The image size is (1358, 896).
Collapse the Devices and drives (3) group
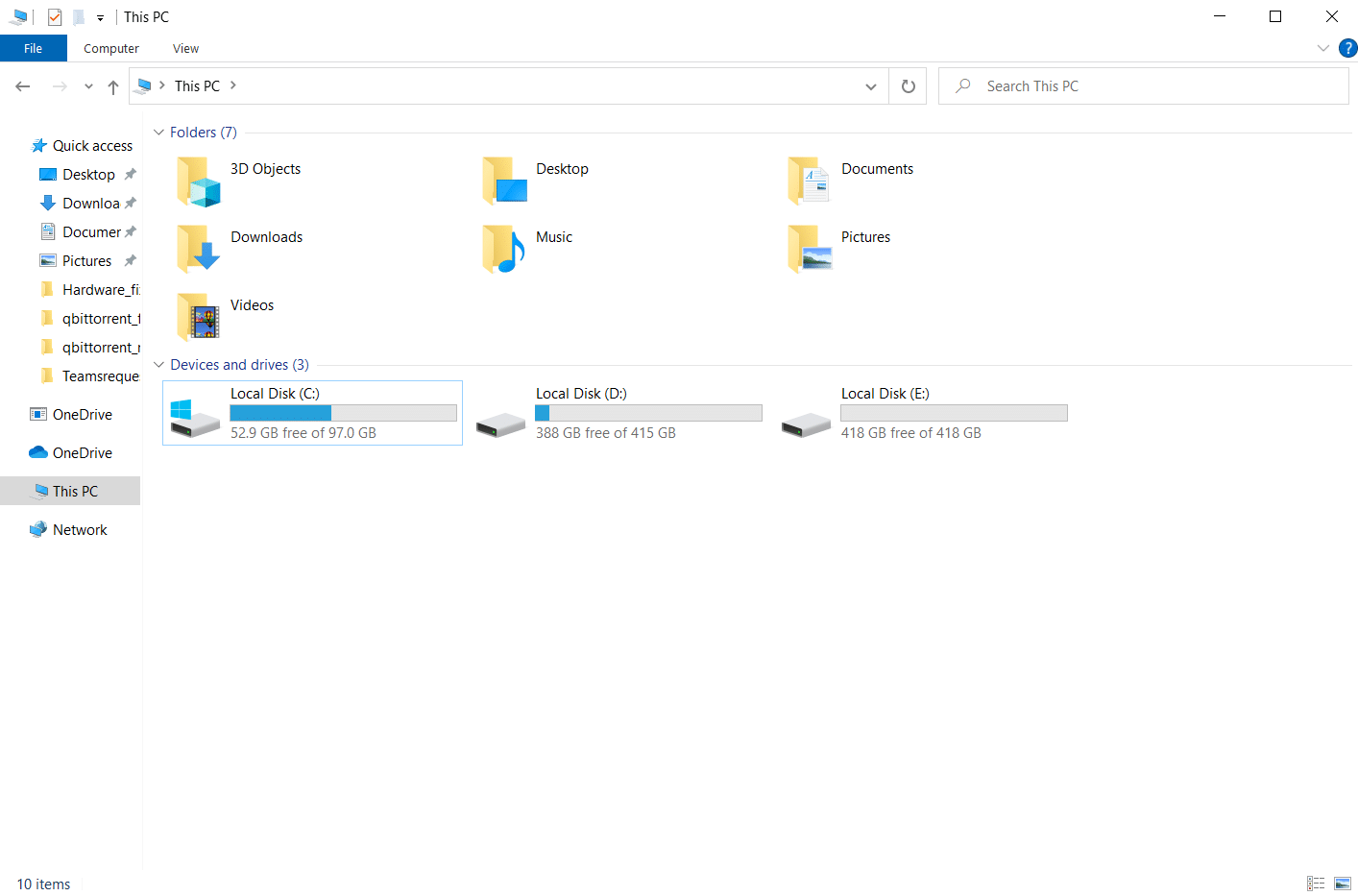tap(159, 365)
